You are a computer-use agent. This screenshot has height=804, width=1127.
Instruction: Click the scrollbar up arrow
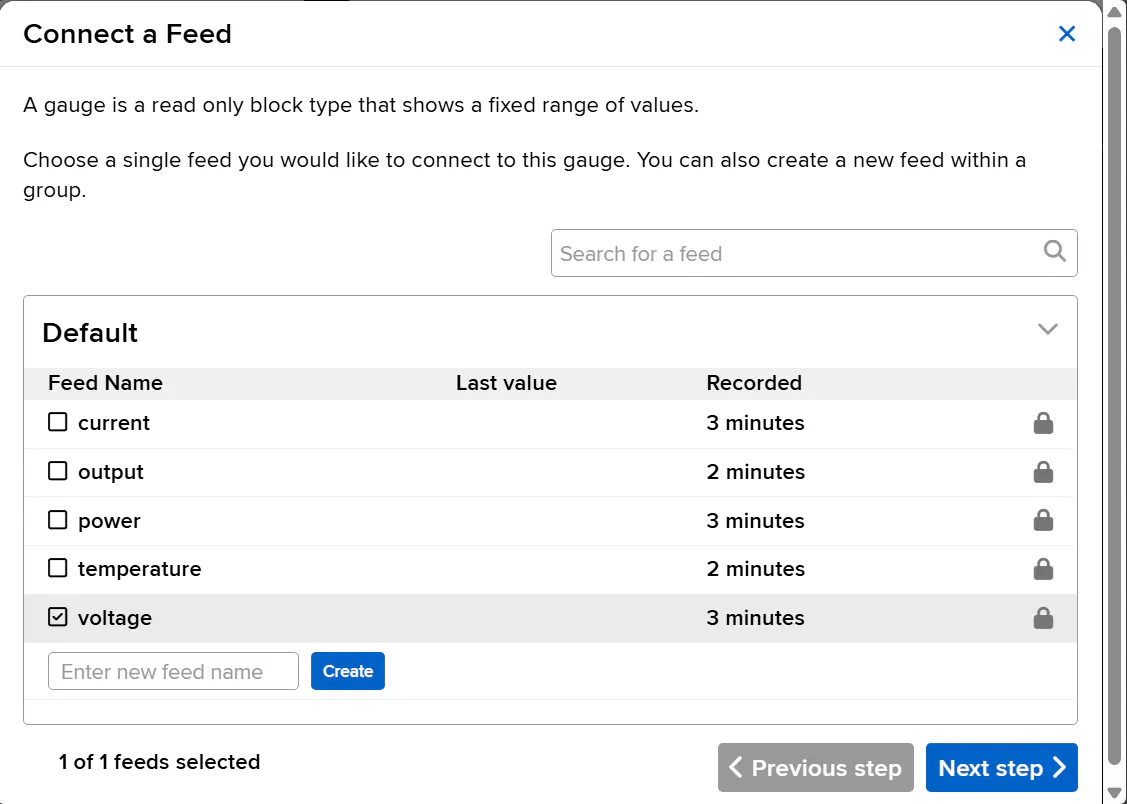pyautogui.click(x=1115, y=12)
